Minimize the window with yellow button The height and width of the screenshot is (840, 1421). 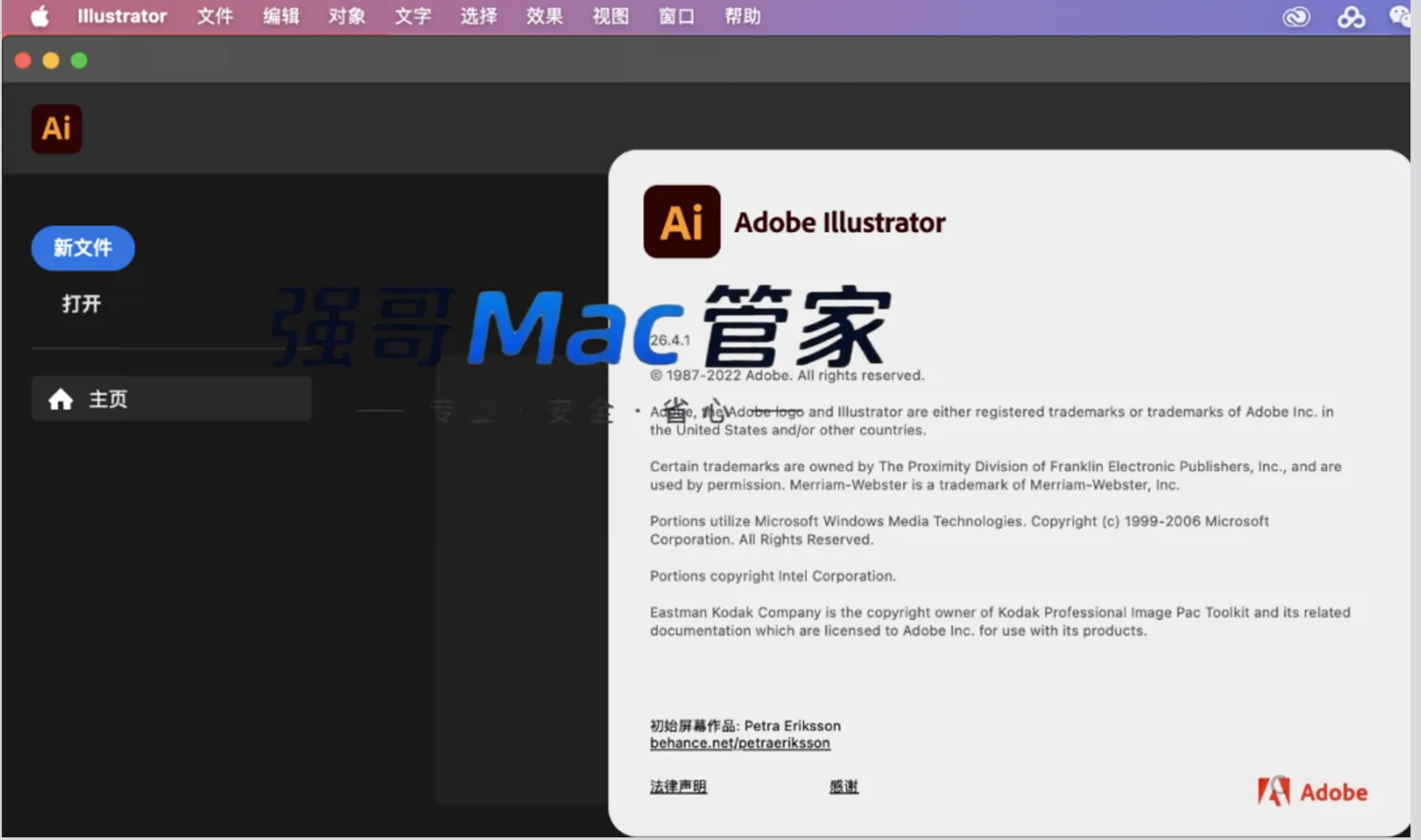pyautogui.click(x=51, y=60)
